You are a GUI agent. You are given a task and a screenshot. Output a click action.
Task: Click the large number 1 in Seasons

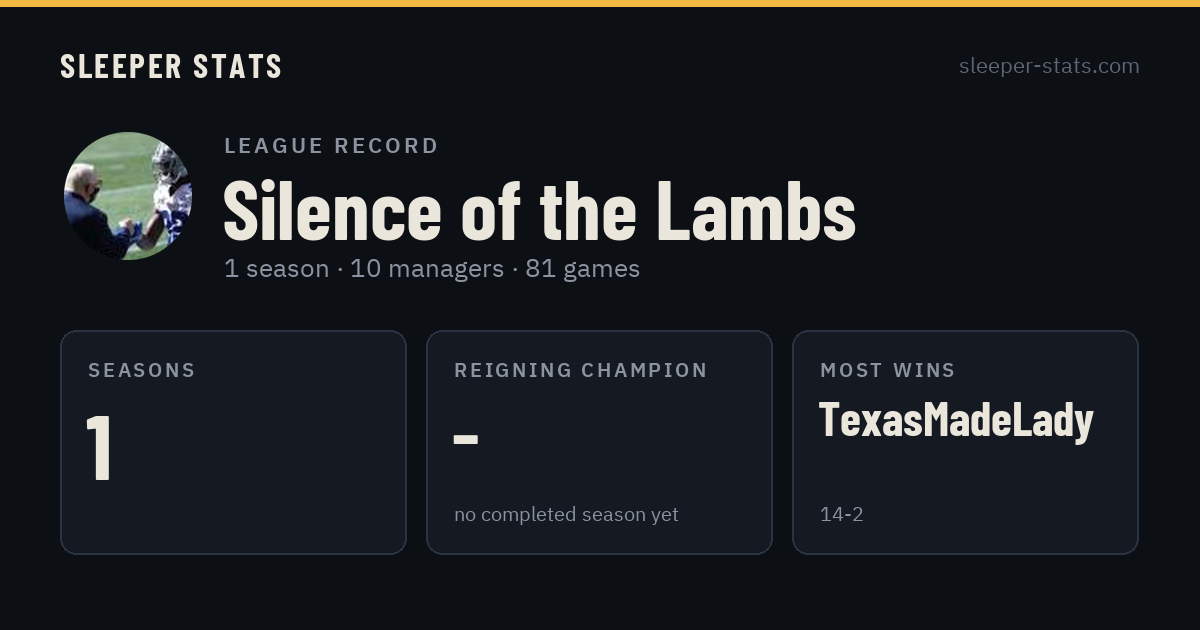pos(99,447)
